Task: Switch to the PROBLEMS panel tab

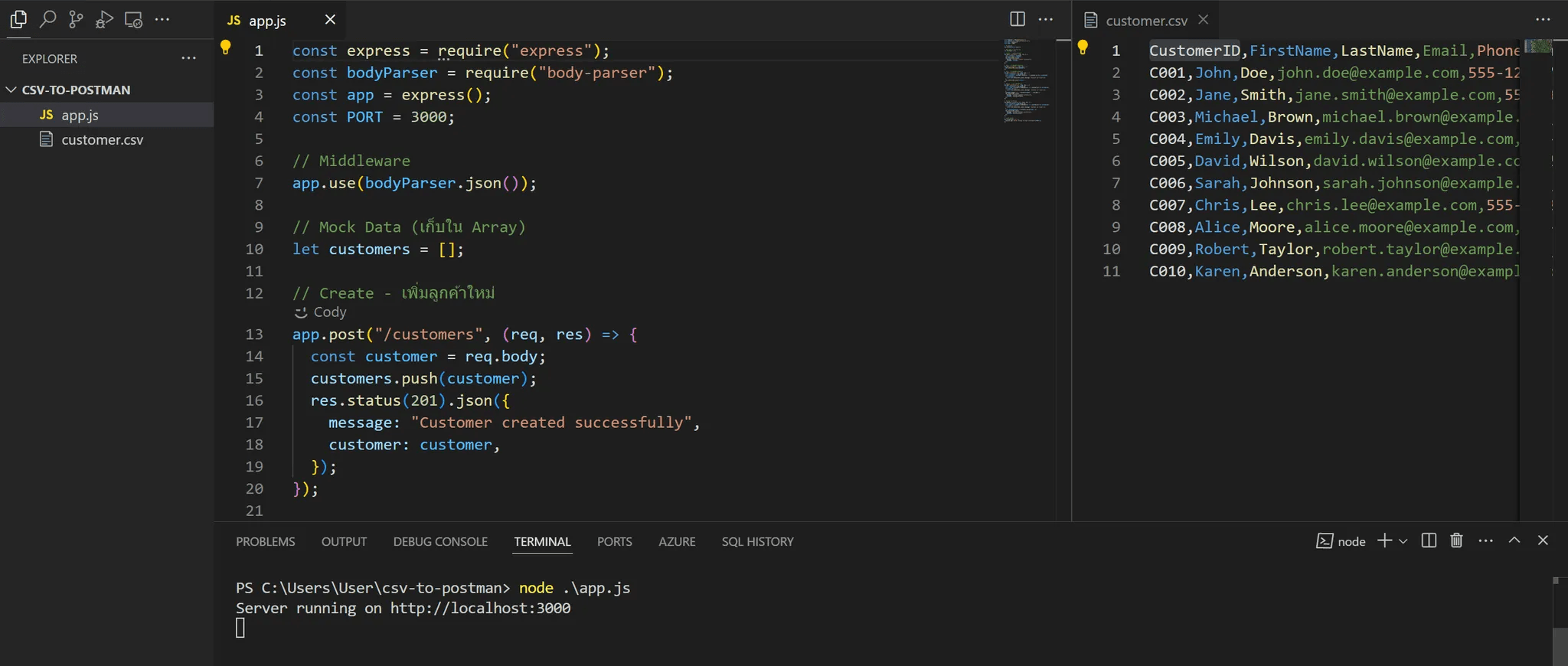Action: (266, 541)
